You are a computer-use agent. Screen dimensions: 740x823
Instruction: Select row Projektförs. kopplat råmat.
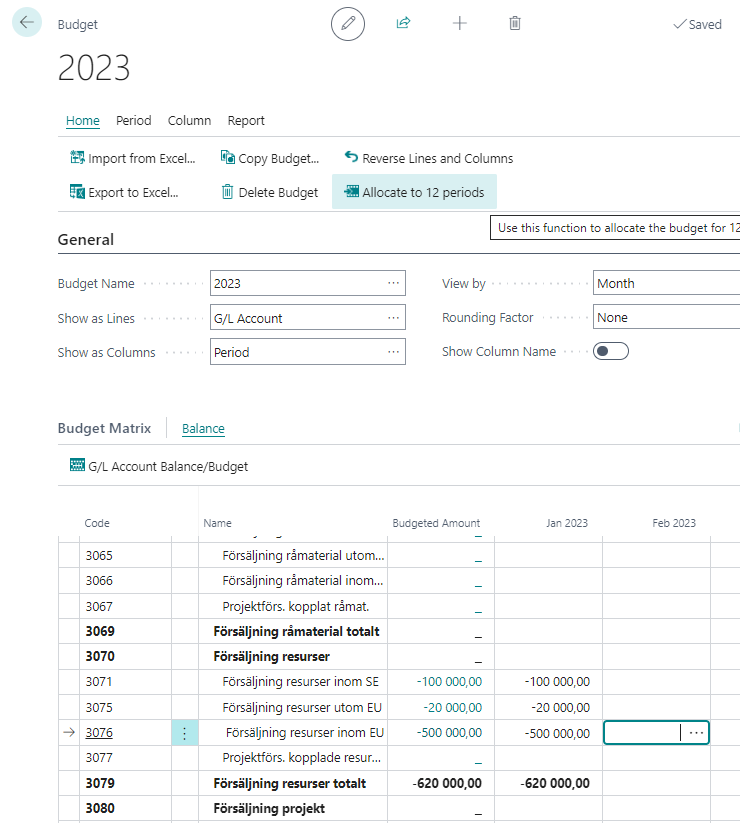(295, 606)
